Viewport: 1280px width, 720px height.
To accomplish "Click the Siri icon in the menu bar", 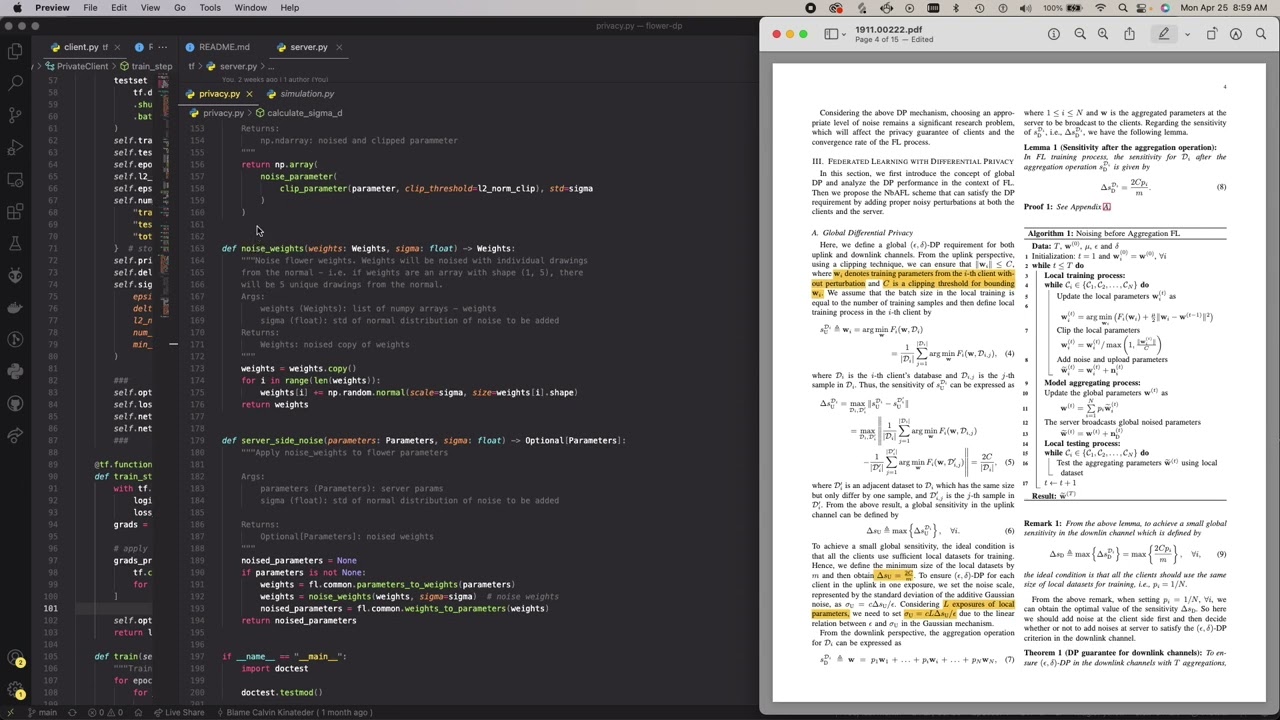I will (x=1165, y=8).
